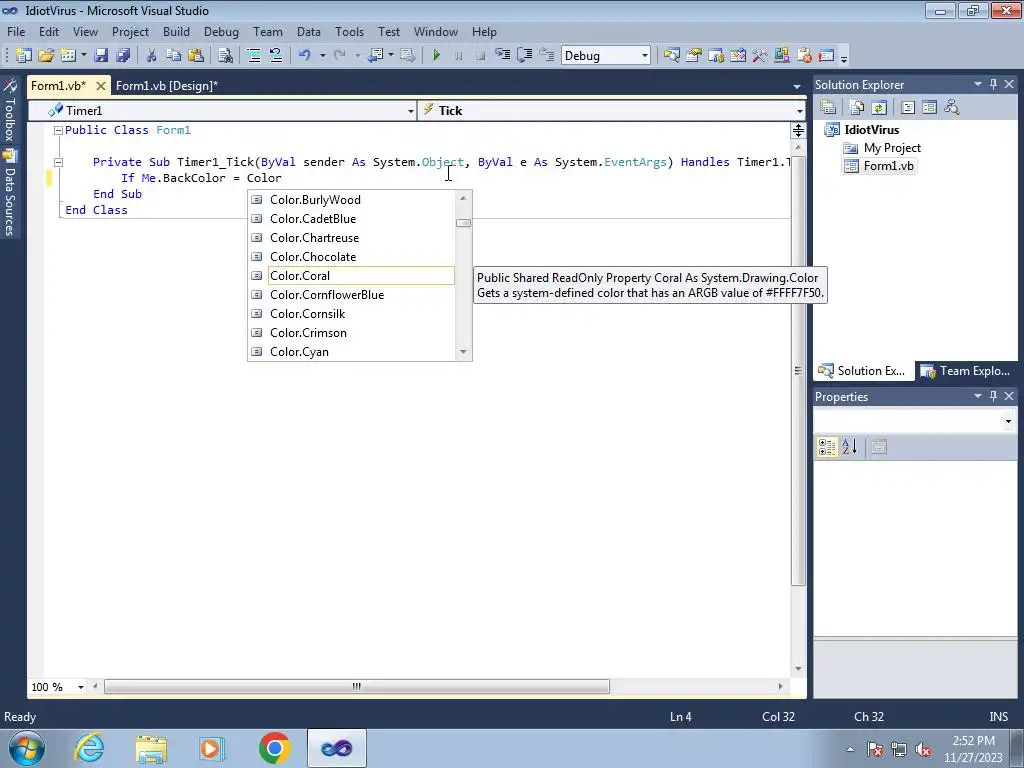This screenshot has height=768, width=1024.
Task: Open the Solution Configurations Debug dropdown
Action: click(x=645, y=56)
